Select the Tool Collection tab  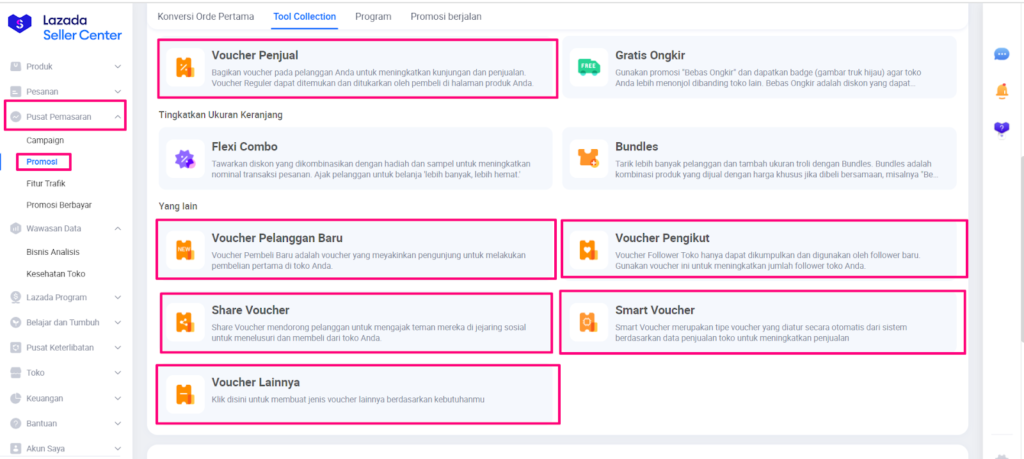(x=305, y=16)
